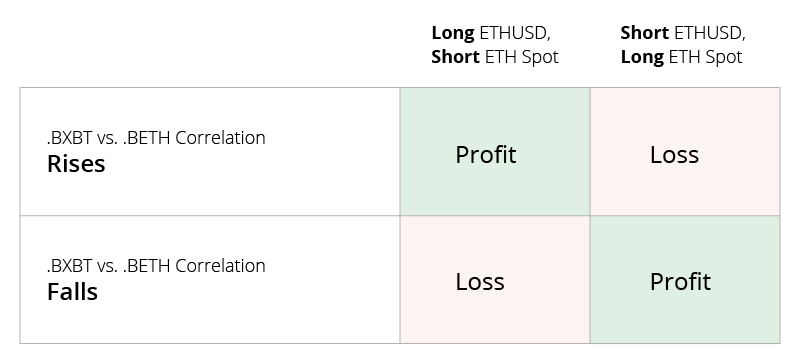This screenshot has width=800, height=364.
Task: Select the bold 'Rises' label
Action: point(76,164)
